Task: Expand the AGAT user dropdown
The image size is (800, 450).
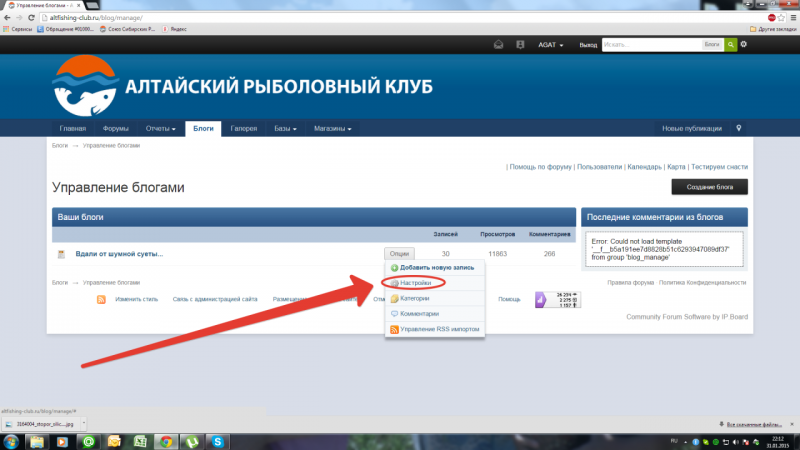Action: click(x=551, y=45)
